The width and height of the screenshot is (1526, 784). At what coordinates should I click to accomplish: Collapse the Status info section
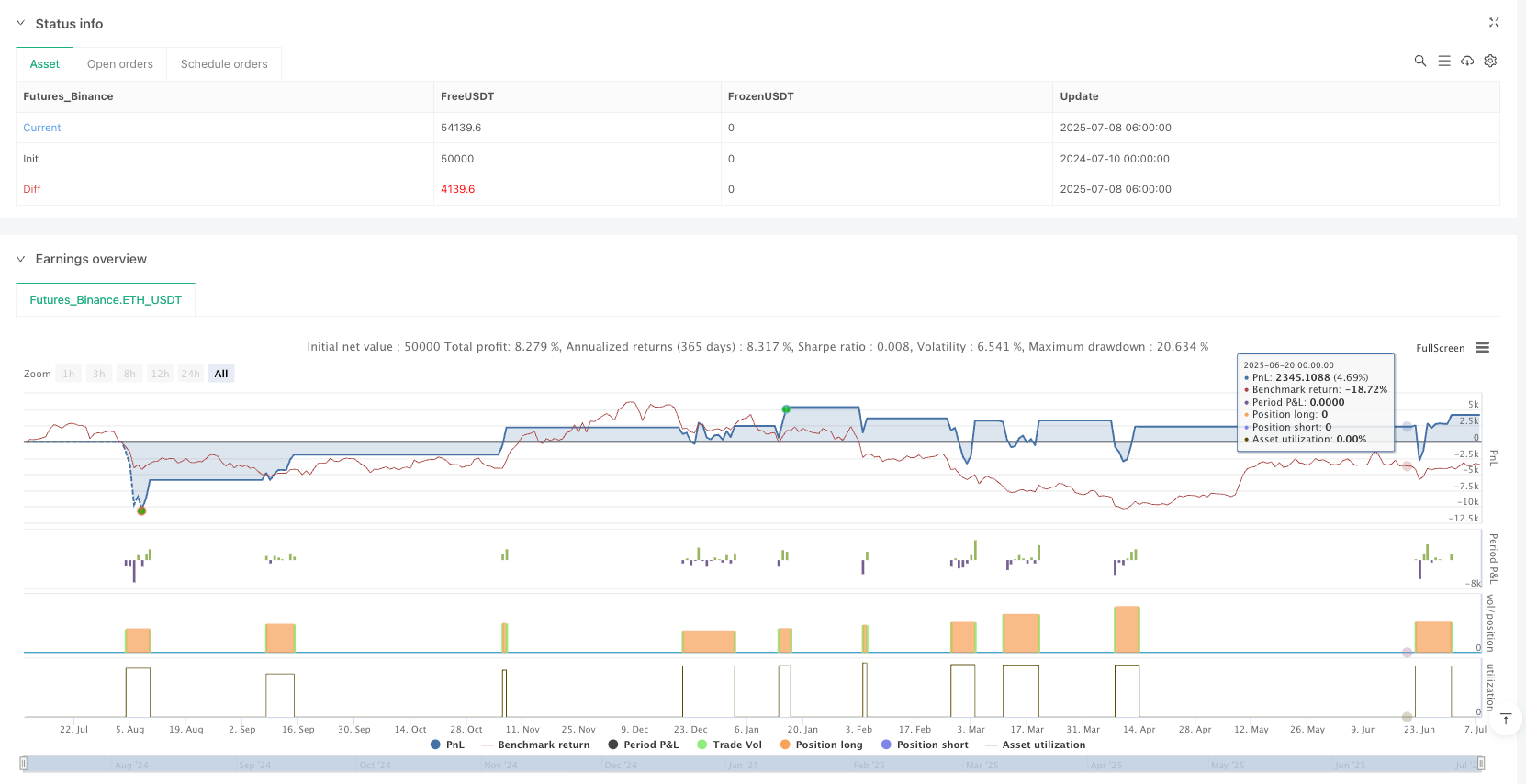click(21, 24)
